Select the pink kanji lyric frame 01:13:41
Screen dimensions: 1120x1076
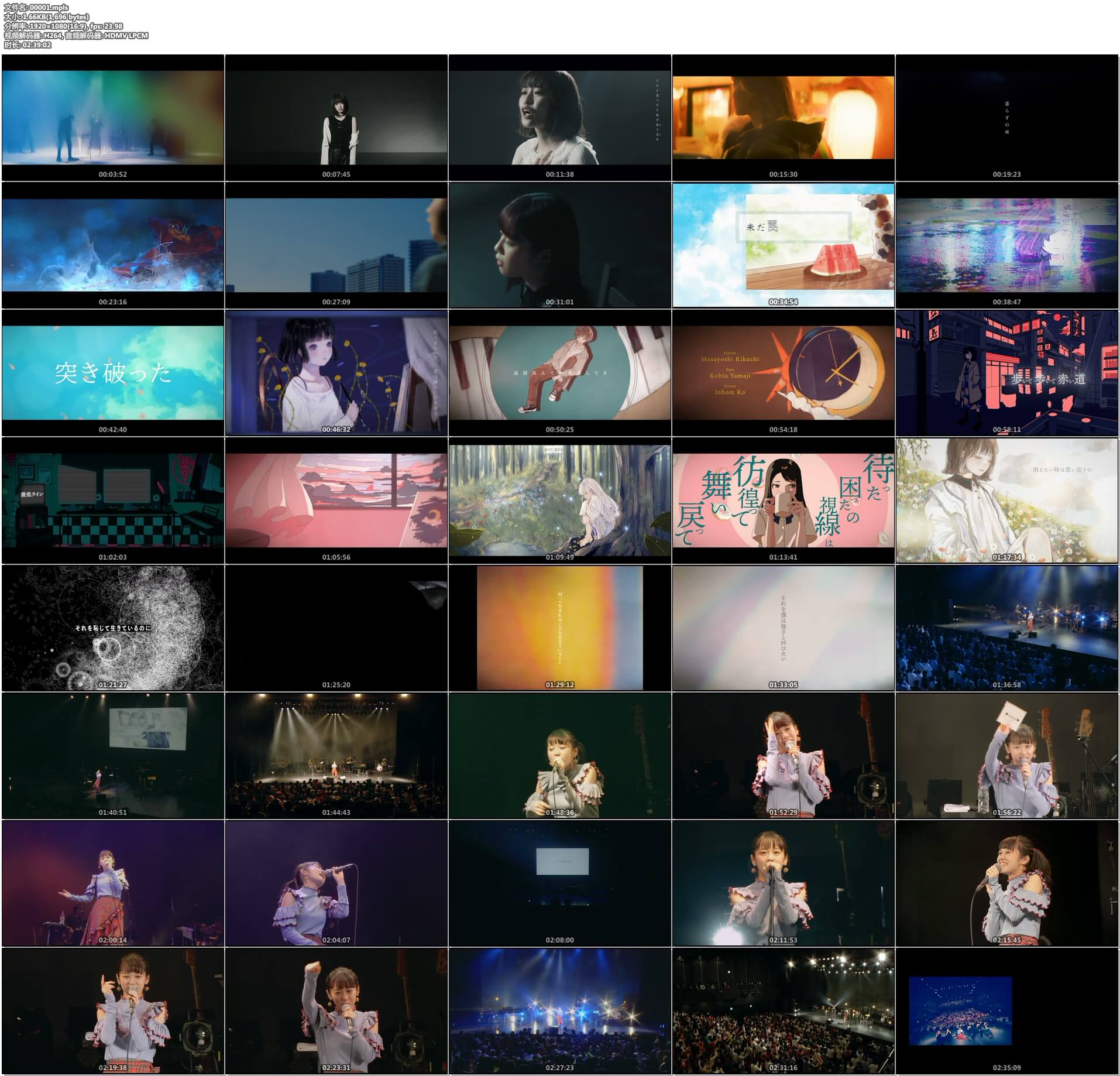[784, 500]
